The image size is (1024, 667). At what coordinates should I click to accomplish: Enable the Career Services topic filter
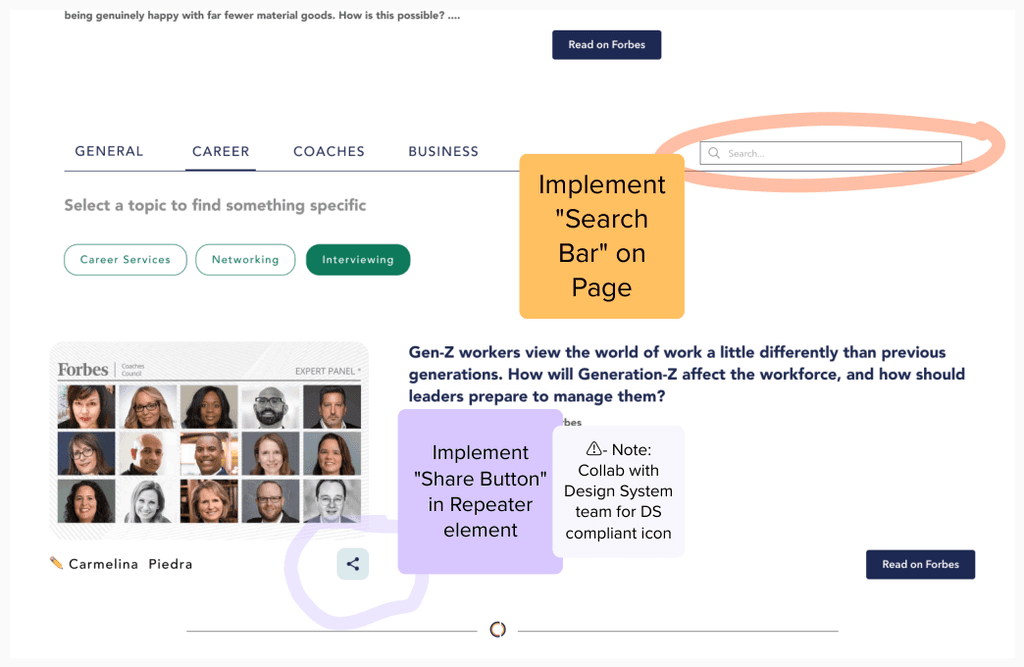pos(125,259)
